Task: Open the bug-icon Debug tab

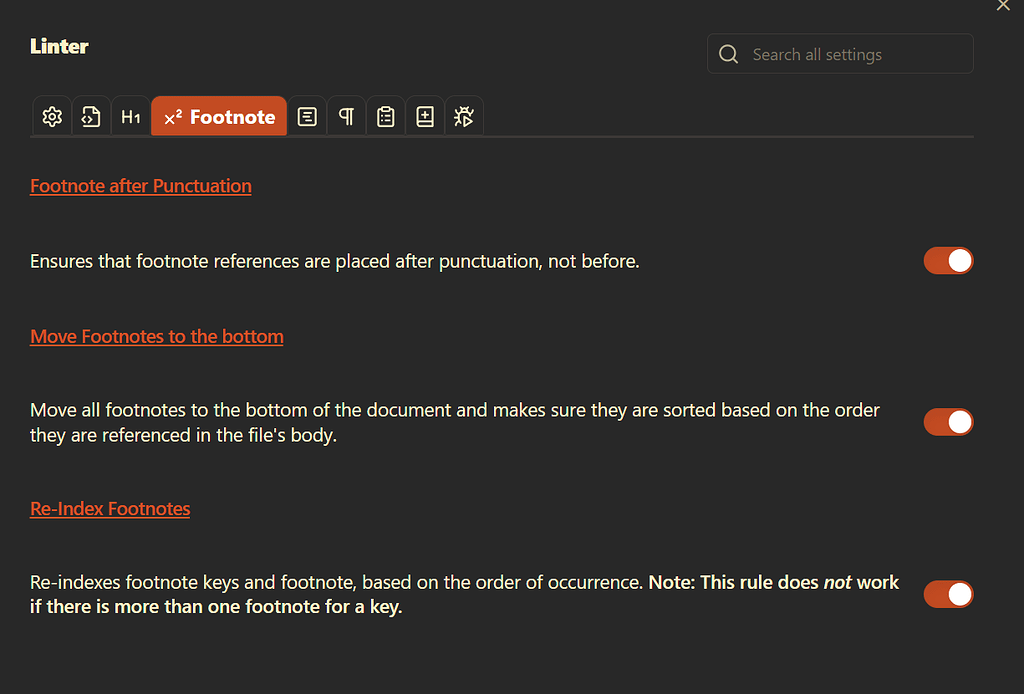Action: (464, 116)
